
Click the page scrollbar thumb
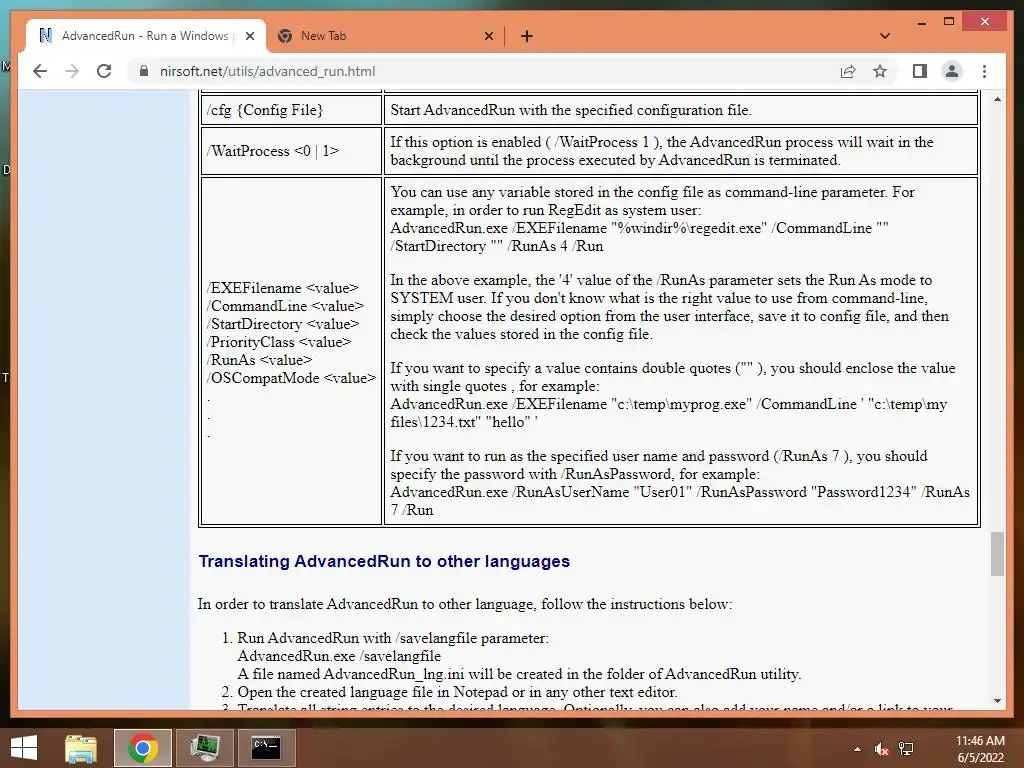pos(997,554)
